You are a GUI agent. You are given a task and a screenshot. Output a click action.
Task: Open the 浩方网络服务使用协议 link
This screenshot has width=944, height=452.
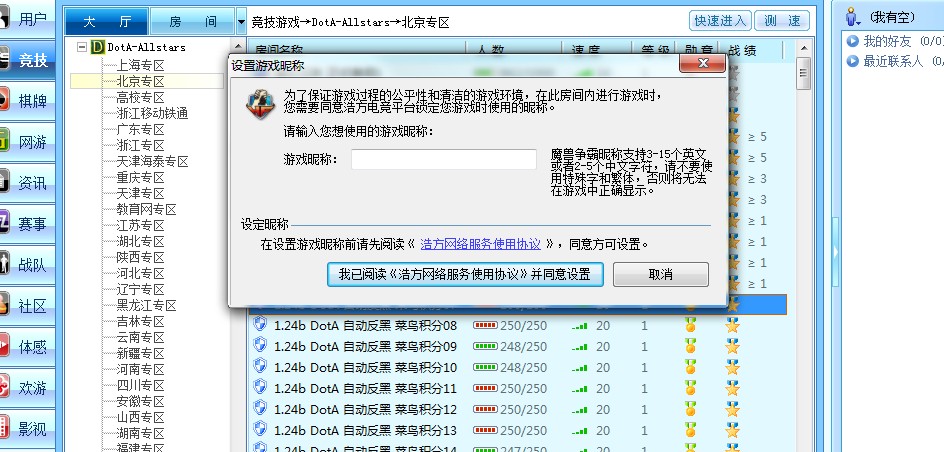point(480,244)
